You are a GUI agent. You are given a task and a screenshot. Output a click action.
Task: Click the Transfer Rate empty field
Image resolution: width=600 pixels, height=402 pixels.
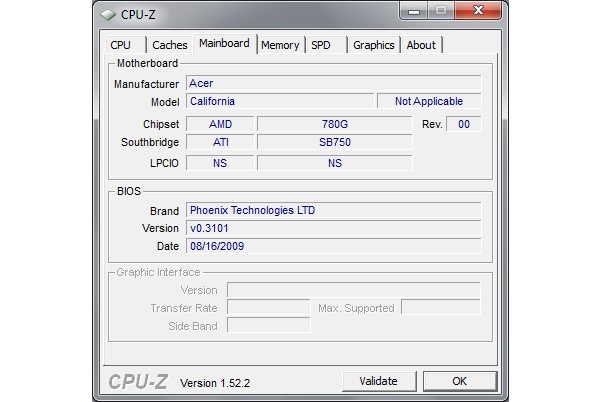pos(269,308)
